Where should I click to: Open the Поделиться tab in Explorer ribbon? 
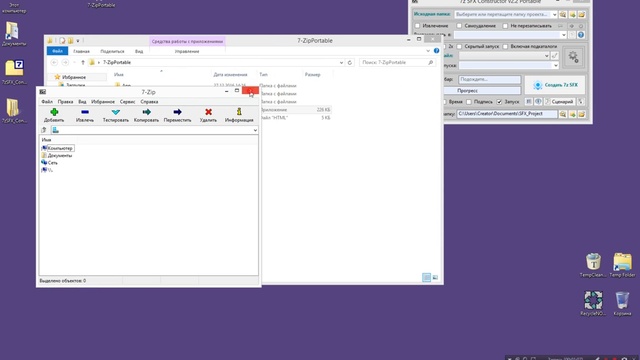click(x=112, y=51)
